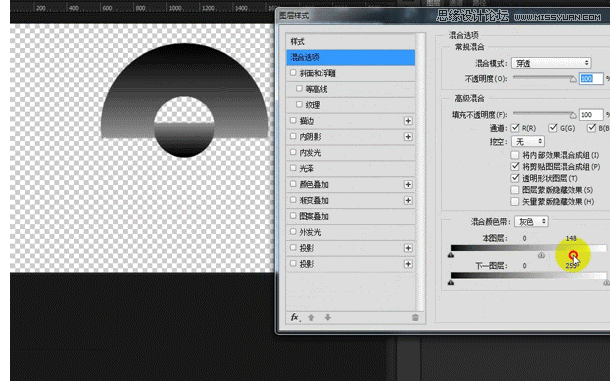Viewport: 611px width, 383px height.
Task: Uncheck 透明形状图层 (T) option
Action: pos(515,178)
